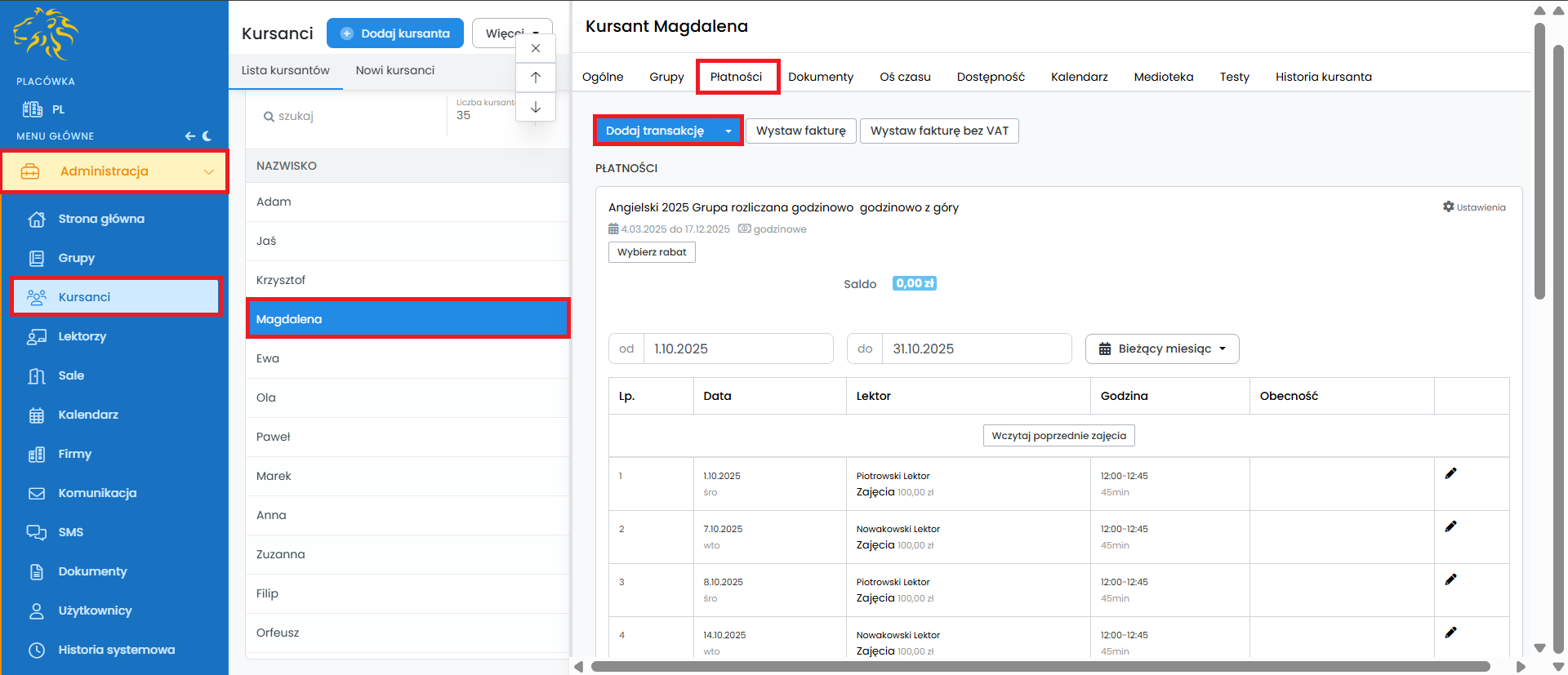This screenshot has width=1568, height=675.
Task: Expand the Dodaj transakcję dropdown arrow
Action: (x=728, y=131)
